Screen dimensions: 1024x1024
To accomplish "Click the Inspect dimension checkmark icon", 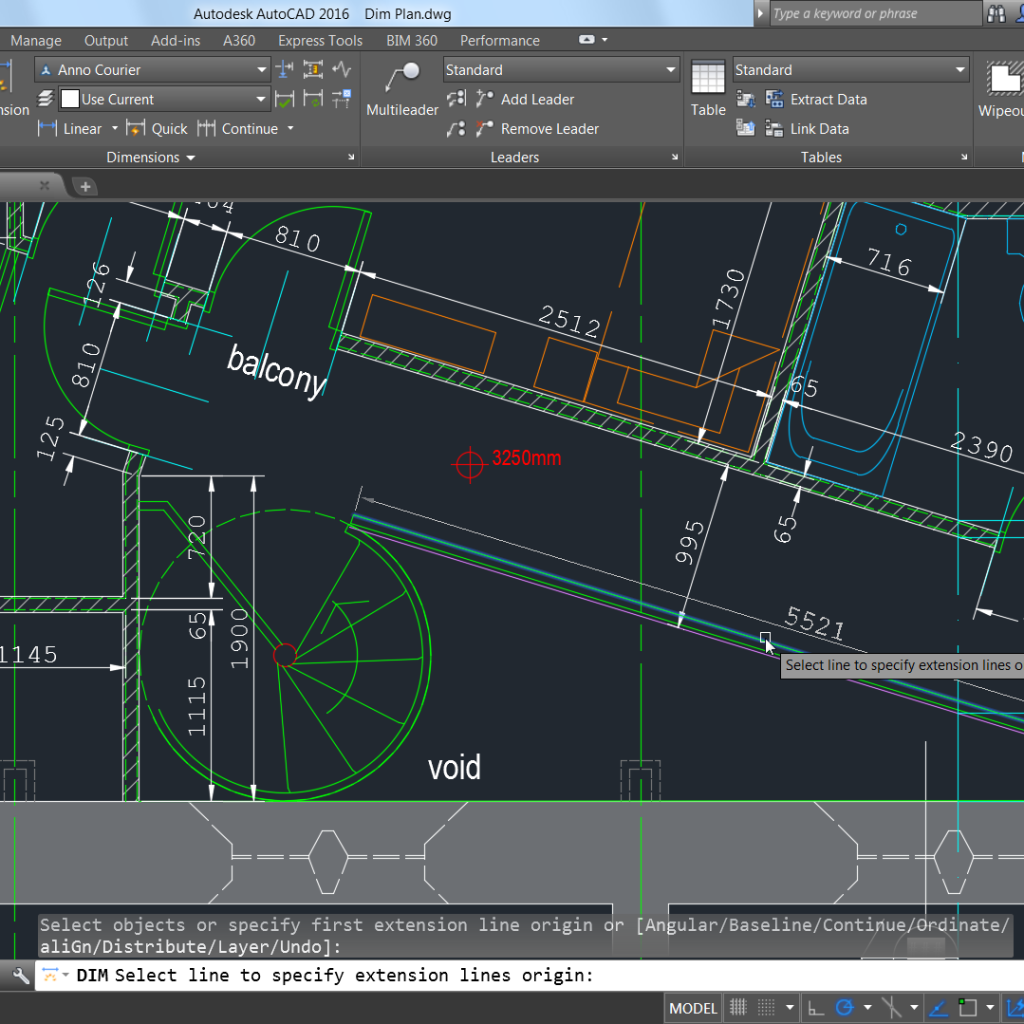I will [285, 99].
